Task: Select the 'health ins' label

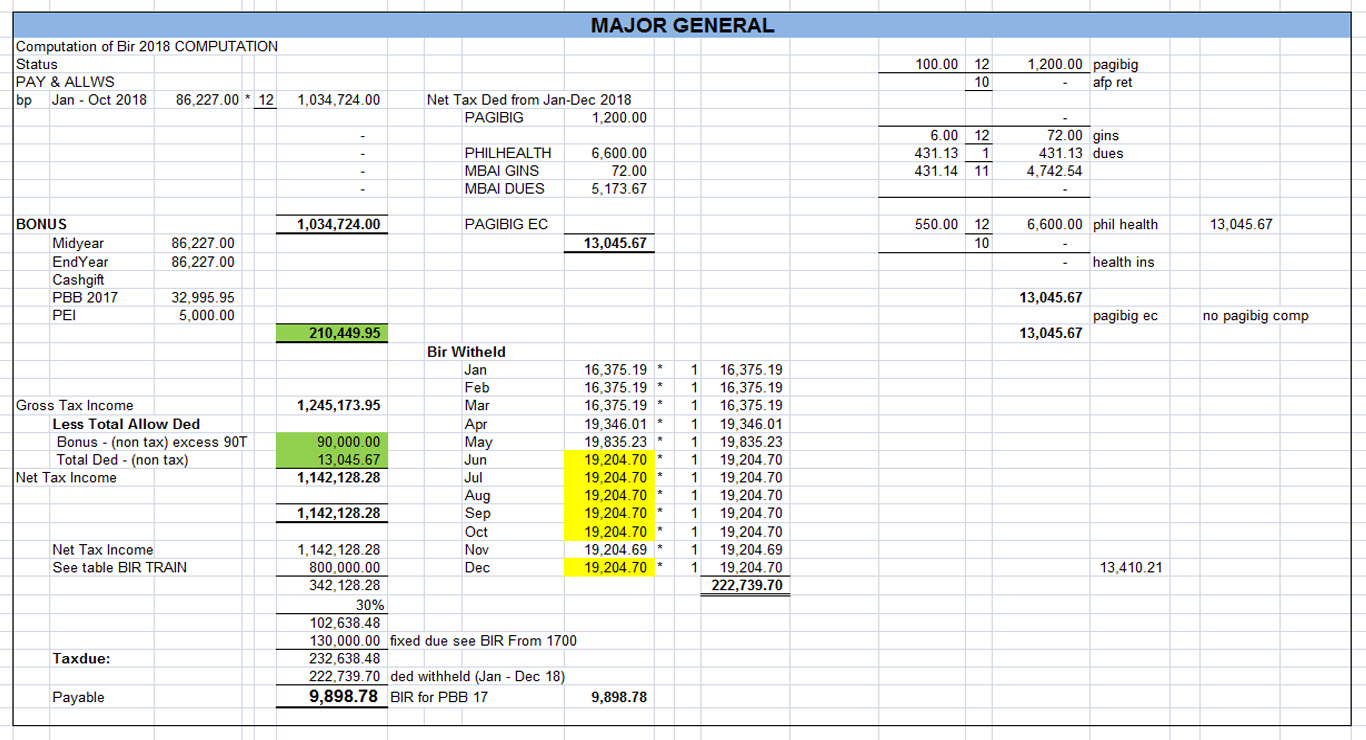Action: click(x=1123, y=262)
